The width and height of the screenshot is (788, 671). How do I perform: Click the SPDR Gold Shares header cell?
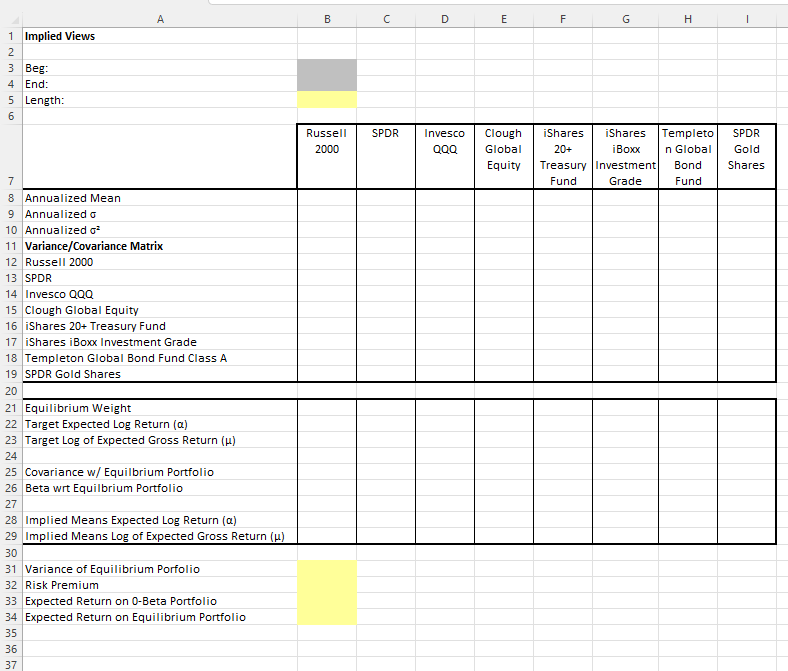746,156
